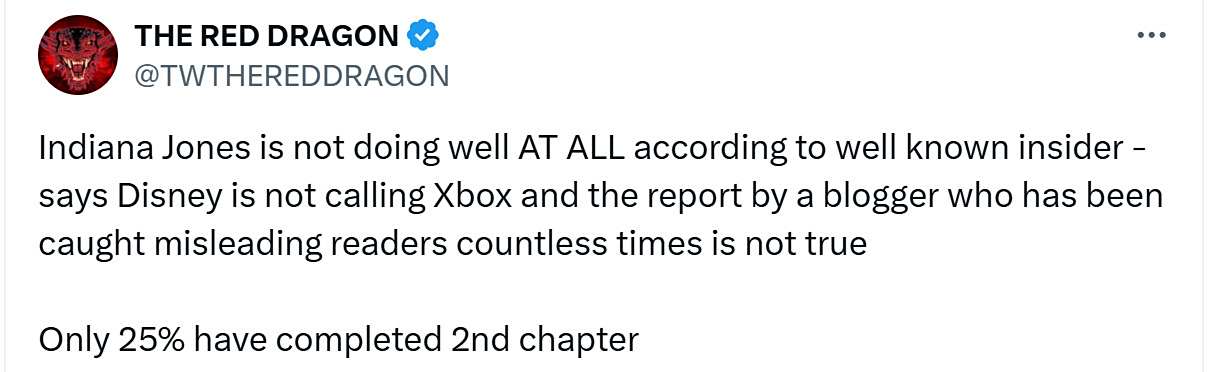
Task: Click the blue verified checkmark badge
Action: pos(423,37)
